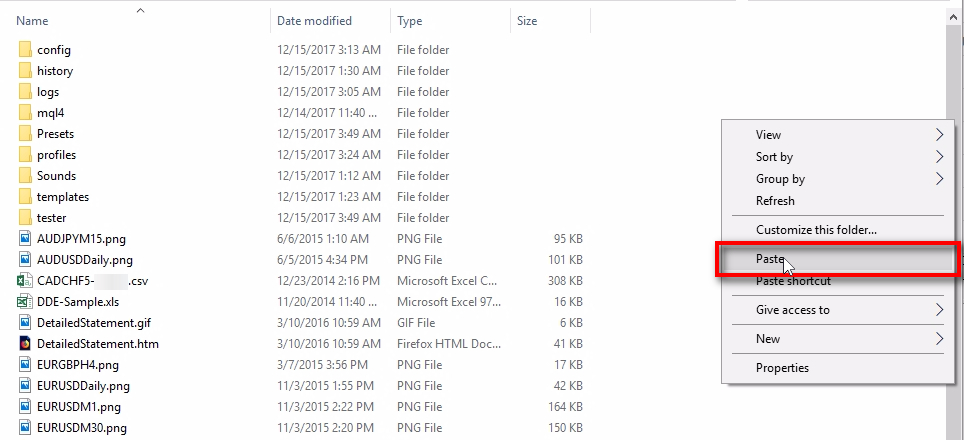Select the profiles folder icon
964x440 pixels.
pos(25,155)
